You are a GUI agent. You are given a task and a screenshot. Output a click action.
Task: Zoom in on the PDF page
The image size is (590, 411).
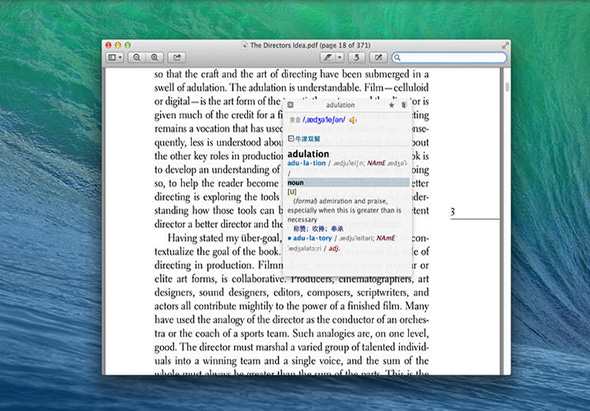click(x=154, y=58)
